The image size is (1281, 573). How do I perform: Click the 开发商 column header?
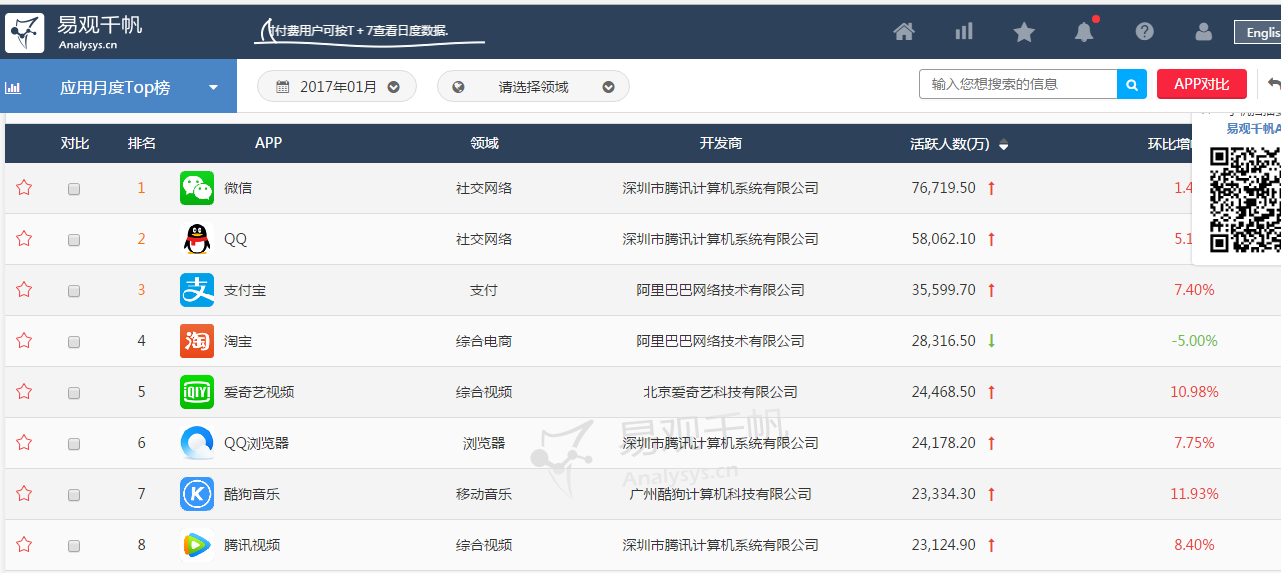(x=721, y=143)
